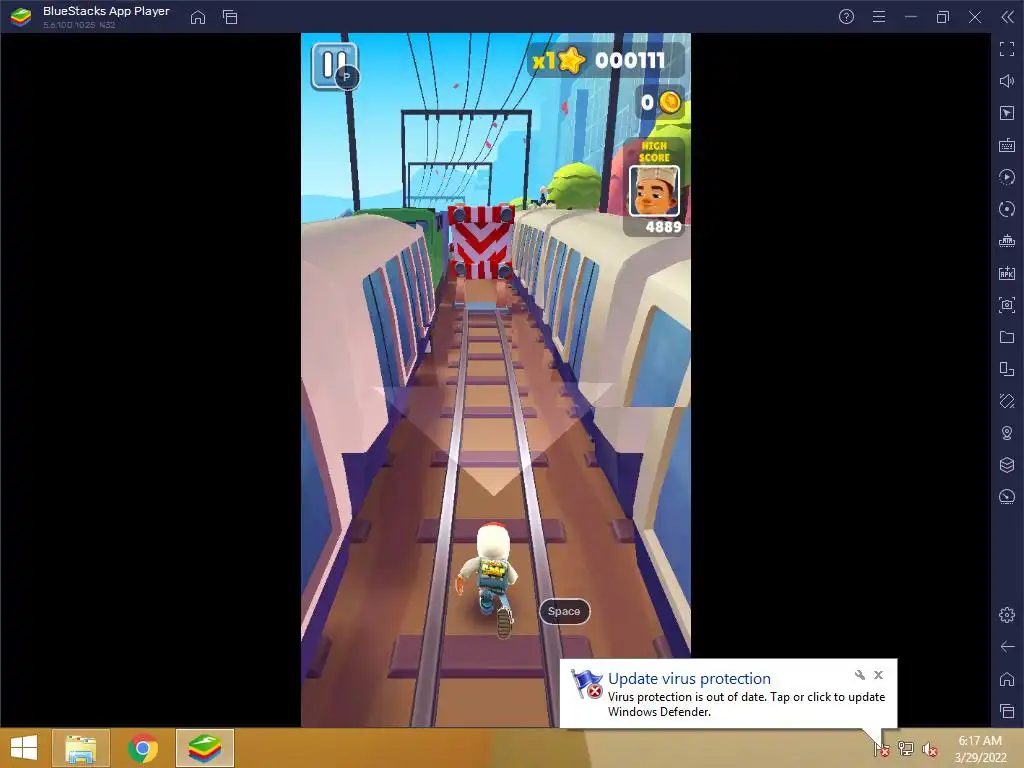Go to Android home from sidebar bottom
This screenshot has height=768, width=1024.
point(1006,679)
